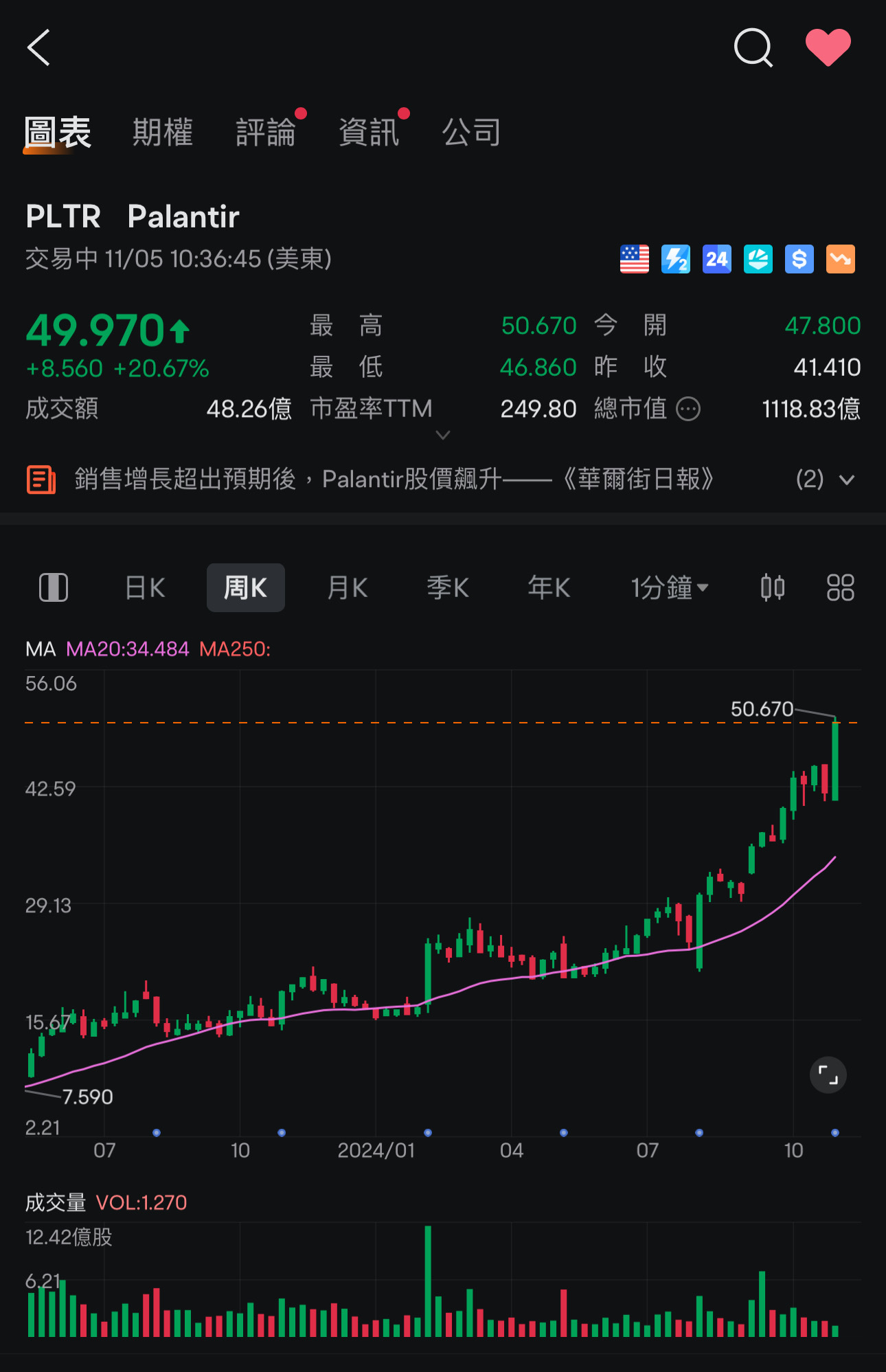Tap the latest tall green weekly candle
The width and height of the screenshot is (886, 1372).
[x=835, y=761]
